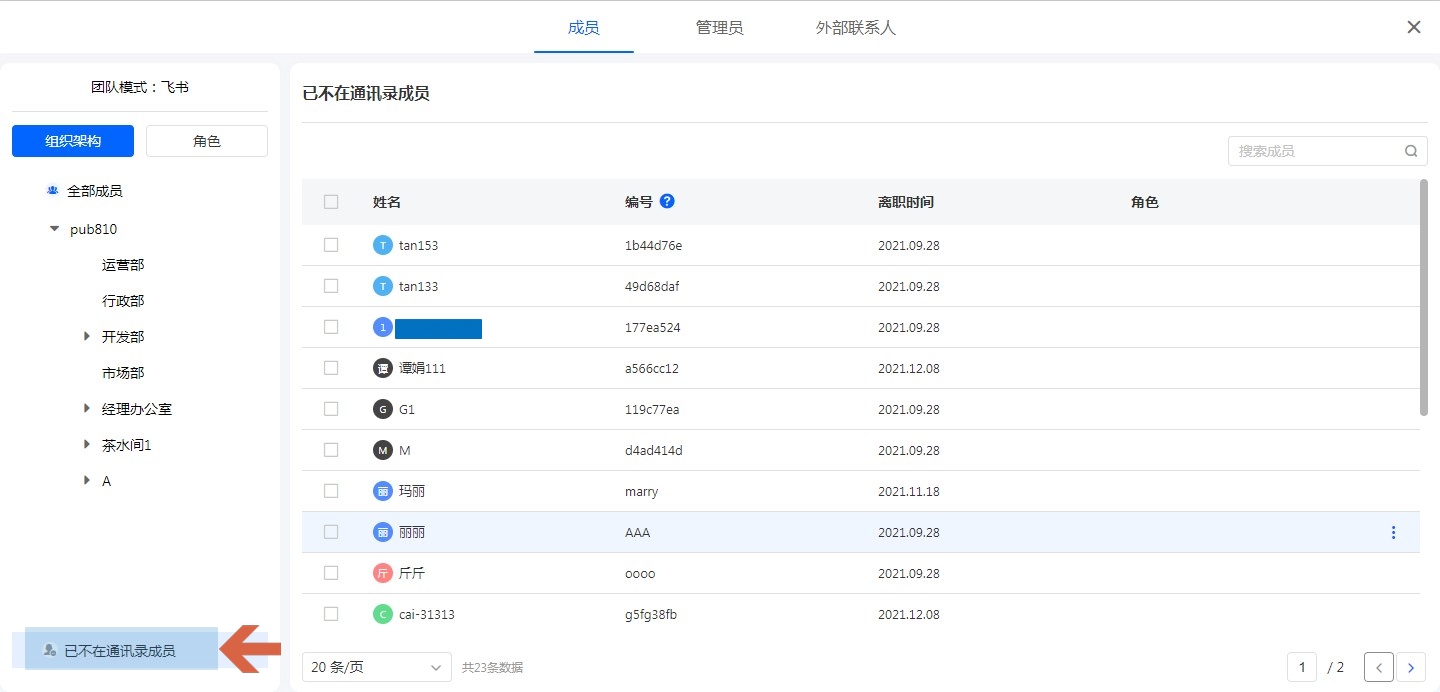Click the help icon beside 编号 header
The height and width of the screenshot is (692, 1440).
667,201
